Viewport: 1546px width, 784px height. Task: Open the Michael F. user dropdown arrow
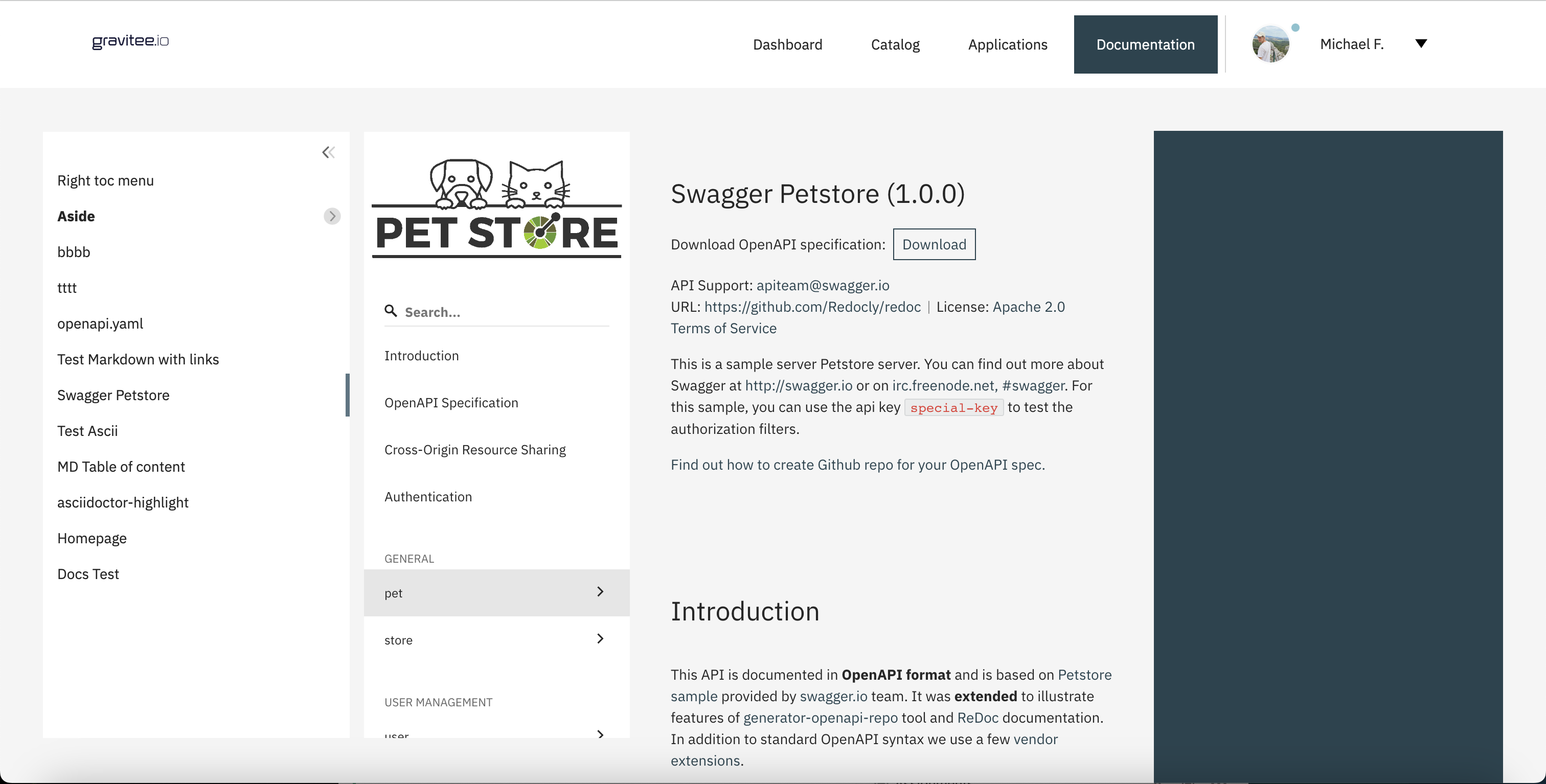pos(1421,44)
